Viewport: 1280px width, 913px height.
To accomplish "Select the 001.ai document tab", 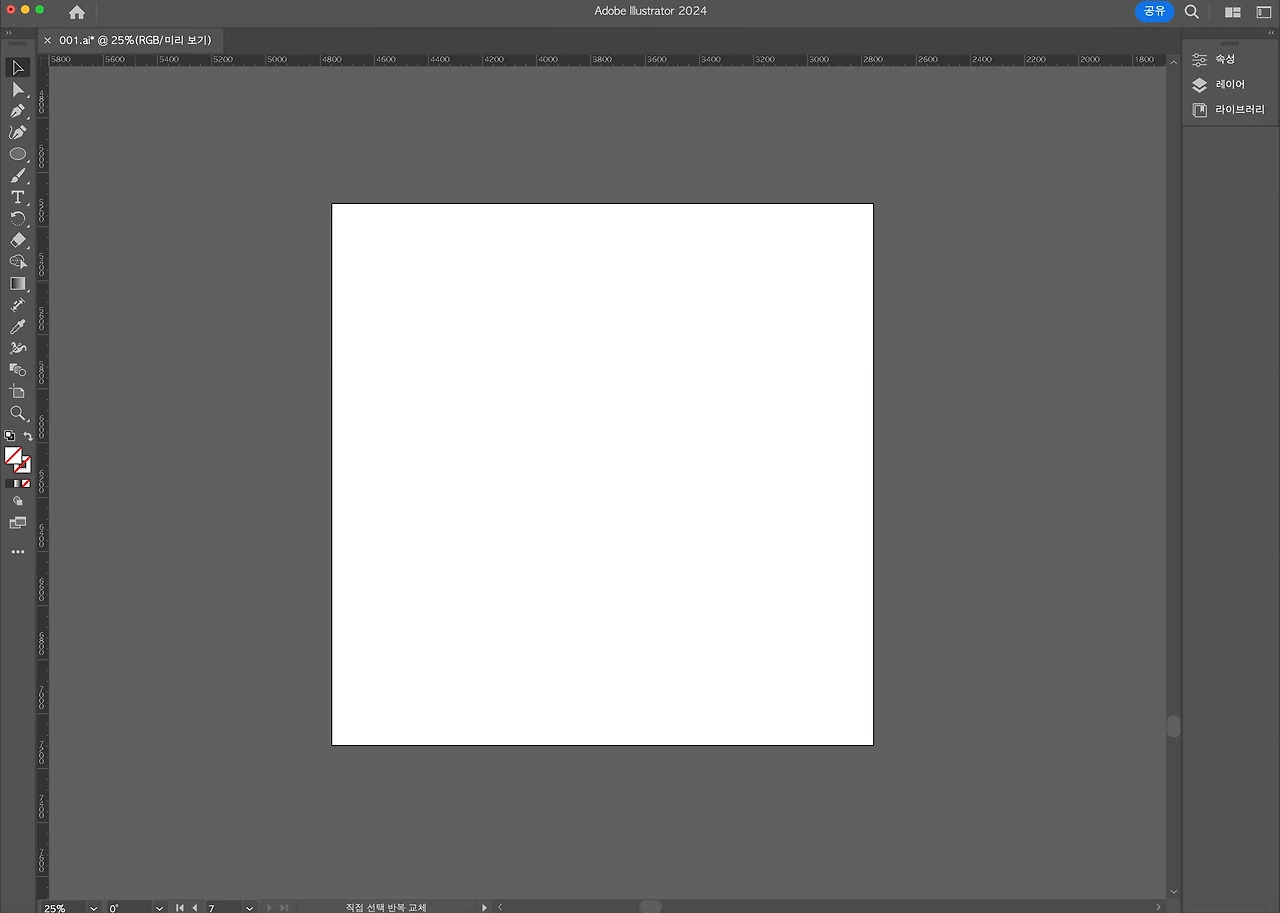I will (x=135, y=40).
